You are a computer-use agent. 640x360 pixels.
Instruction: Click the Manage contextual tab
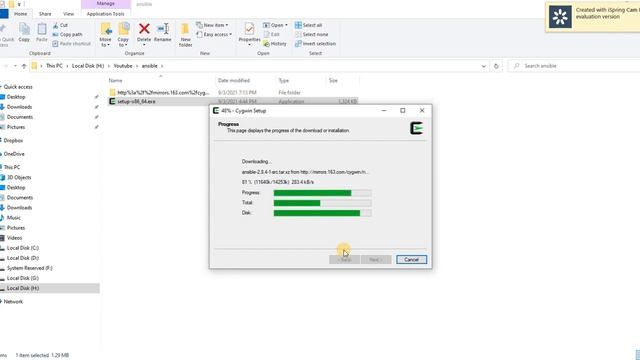(106, 4)
